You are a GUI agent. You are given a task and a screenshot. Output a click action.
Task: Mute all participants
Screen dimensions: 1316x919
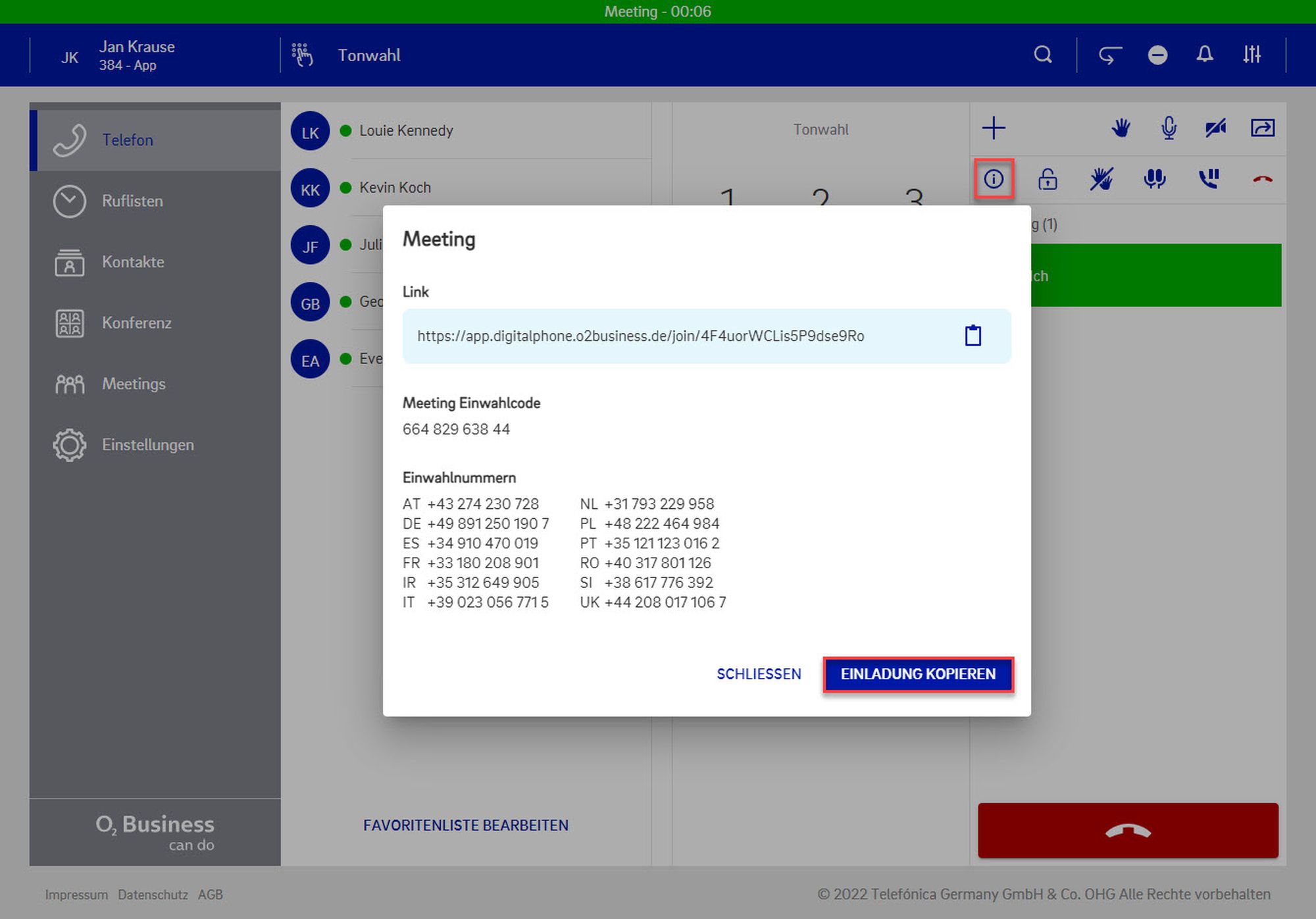click(x=1155, y=179)
